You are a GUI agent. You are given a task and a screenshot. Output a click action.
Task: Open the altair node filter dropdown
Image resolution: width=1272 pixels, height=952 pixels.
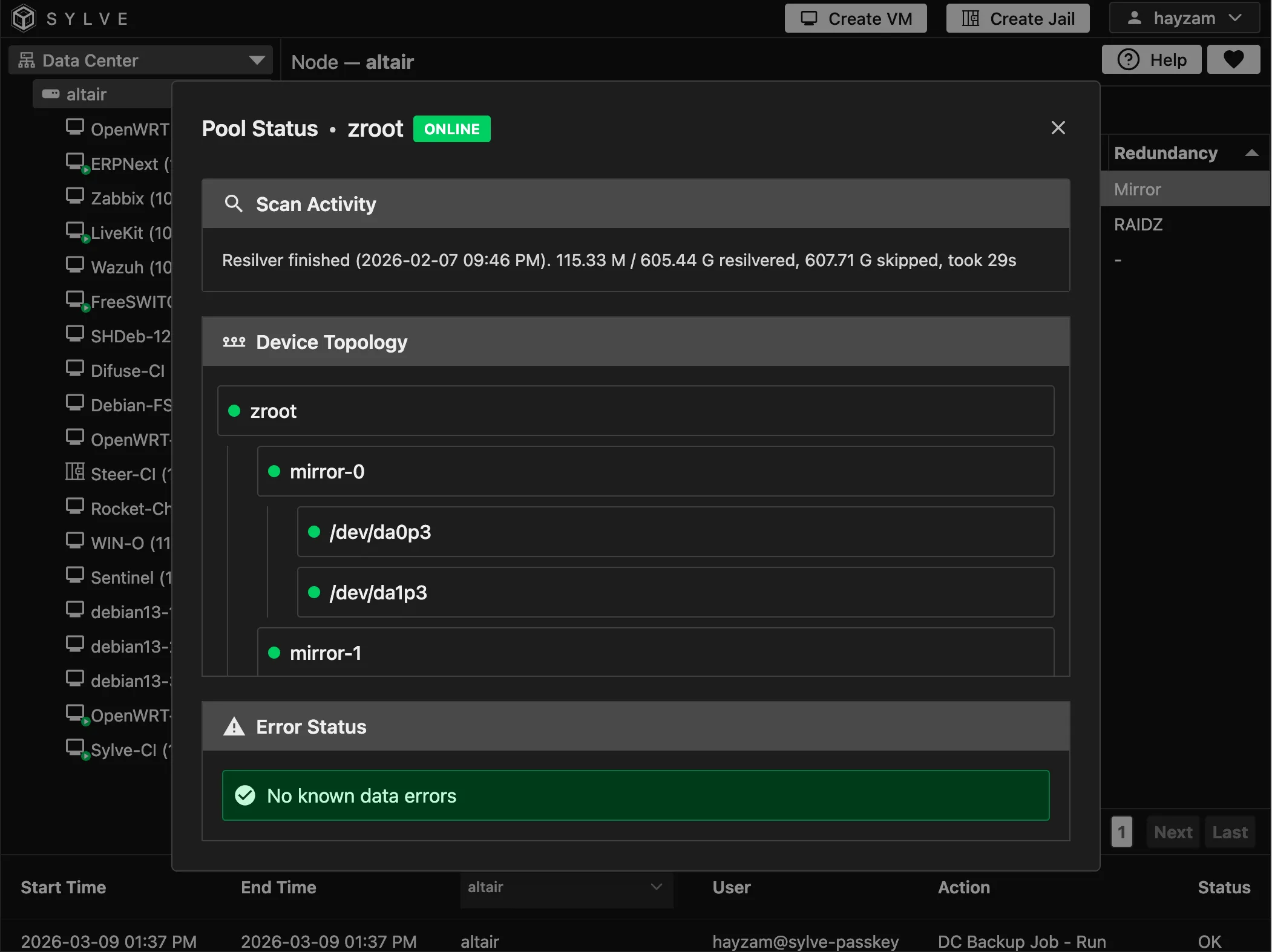566,887
